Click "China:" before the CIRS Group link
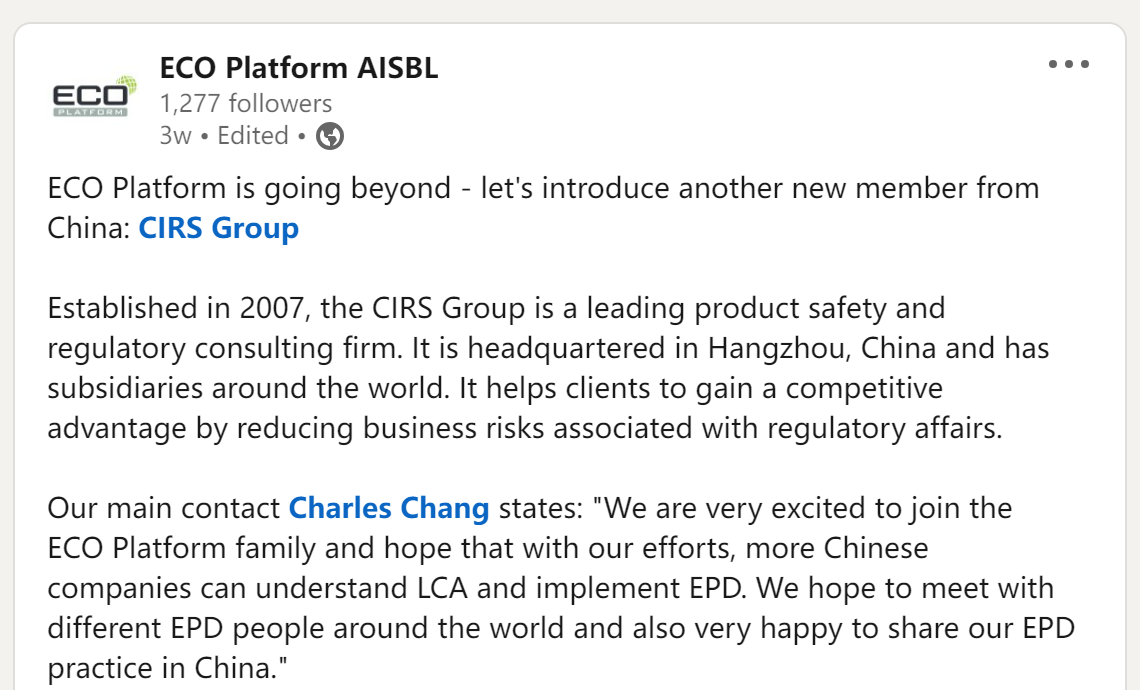The width and height of the screenshot is (1140, 690). pos(89,228)
